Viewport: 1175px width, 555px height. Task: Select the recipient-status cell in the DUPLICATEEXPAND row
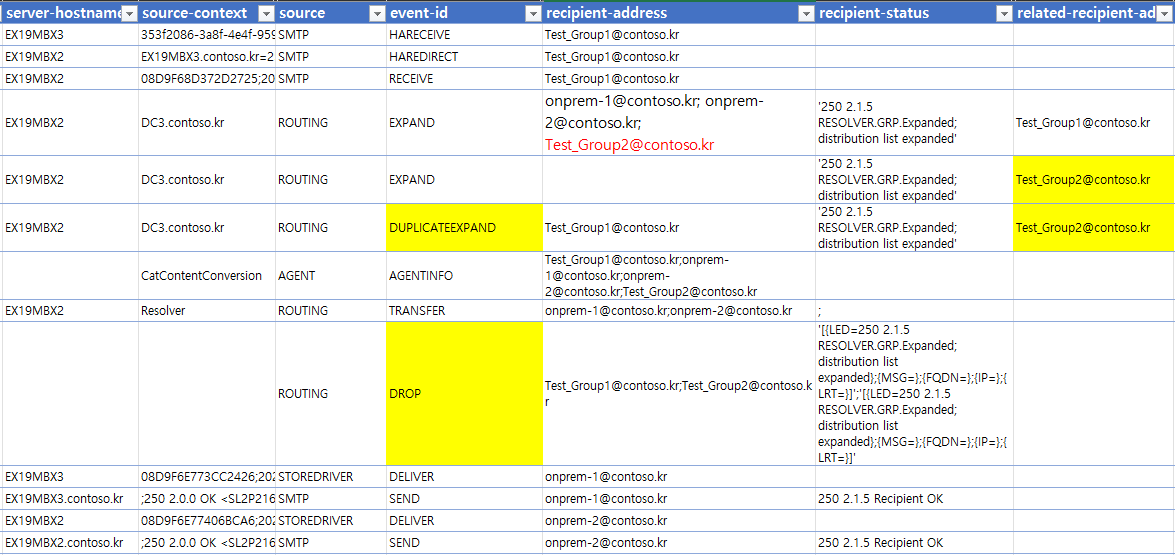pyautogui.click(x=915, y=228)
